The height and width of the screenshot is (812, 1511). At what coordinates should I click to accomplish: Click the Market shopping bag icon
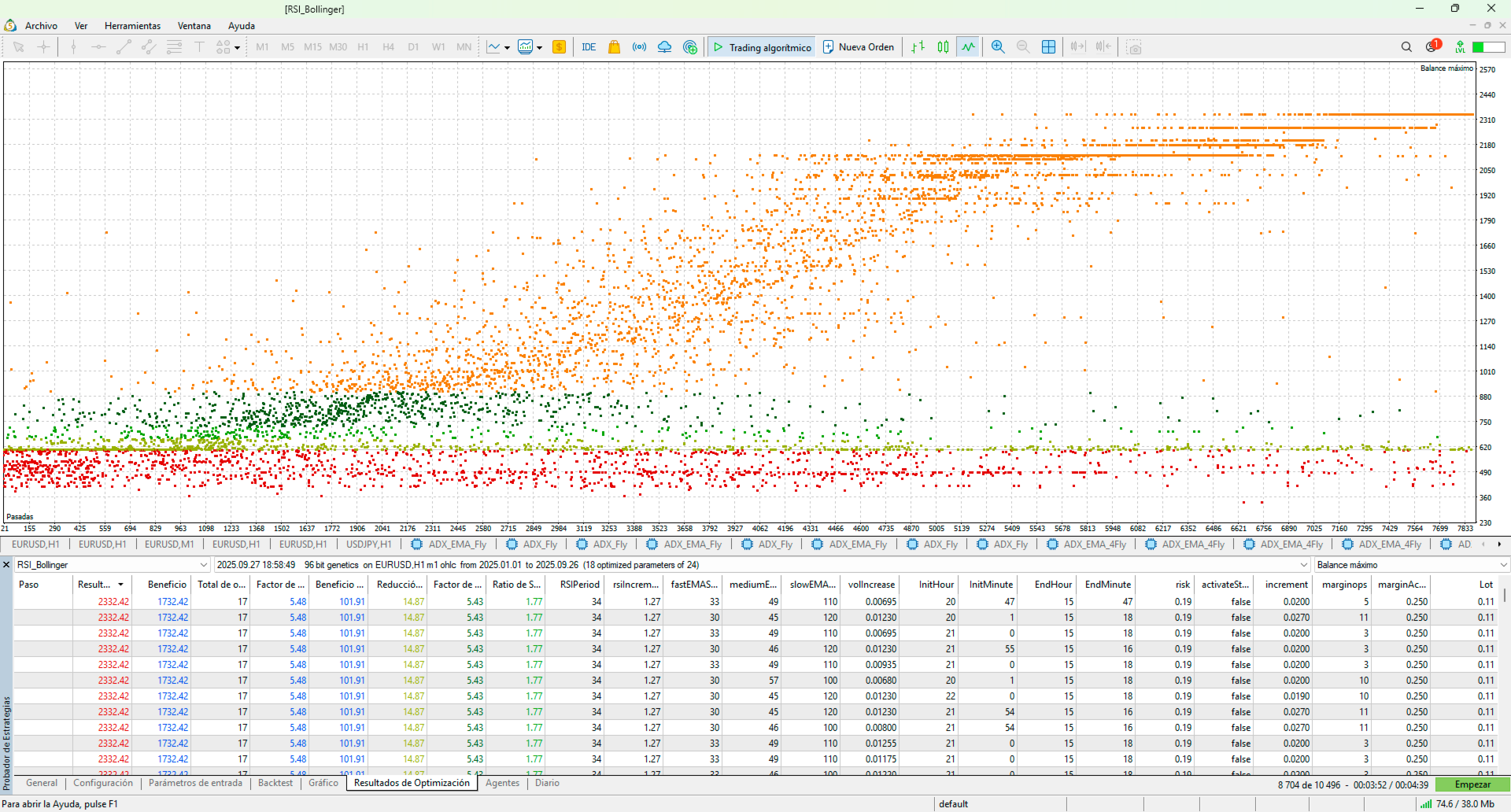(x=614, y=47)
